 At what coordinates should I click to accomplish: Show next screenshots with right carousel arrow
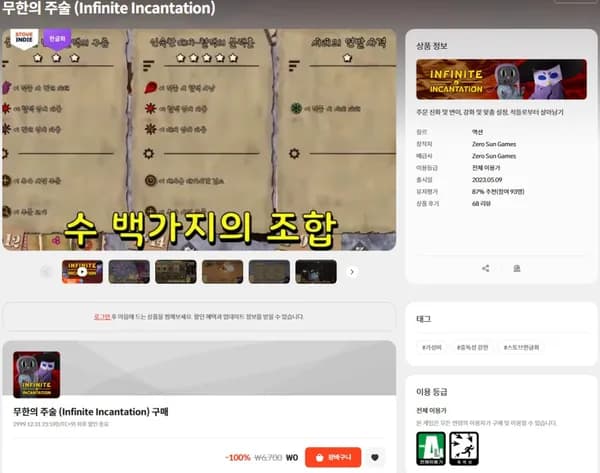[352, 272]
